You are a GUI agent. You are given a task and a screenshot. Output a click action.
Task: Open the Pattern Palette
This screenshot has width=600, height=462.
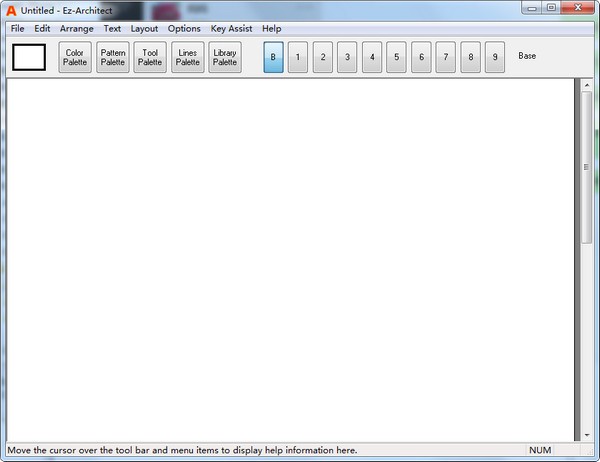coord(113,57)
